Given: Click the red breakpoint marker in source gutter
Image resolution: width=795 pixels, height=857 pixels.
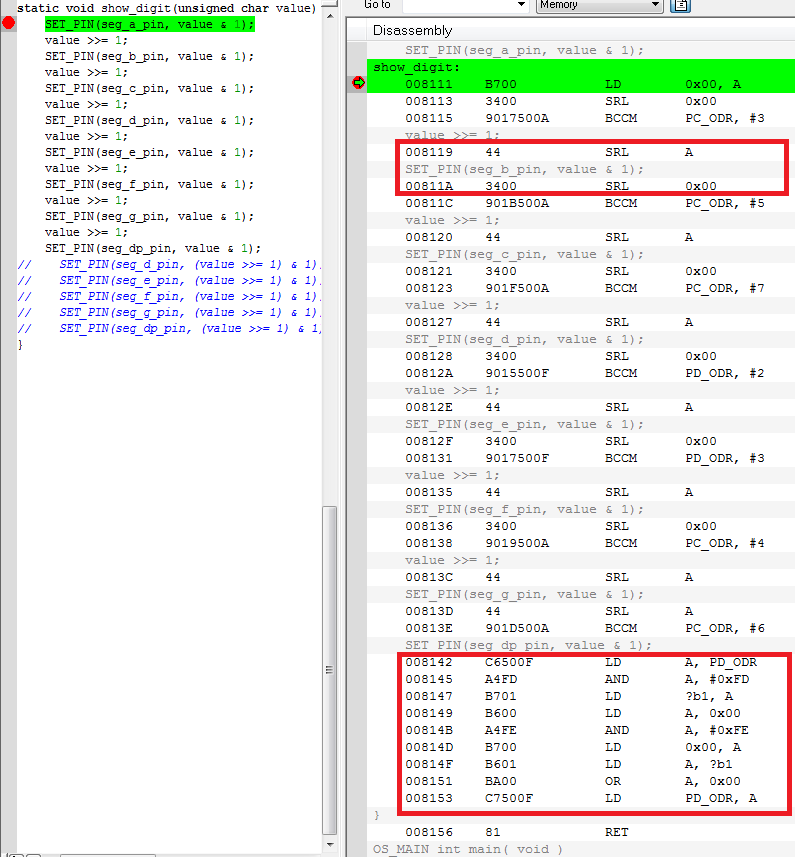Looking at the screenshot, I should [9, 23].
